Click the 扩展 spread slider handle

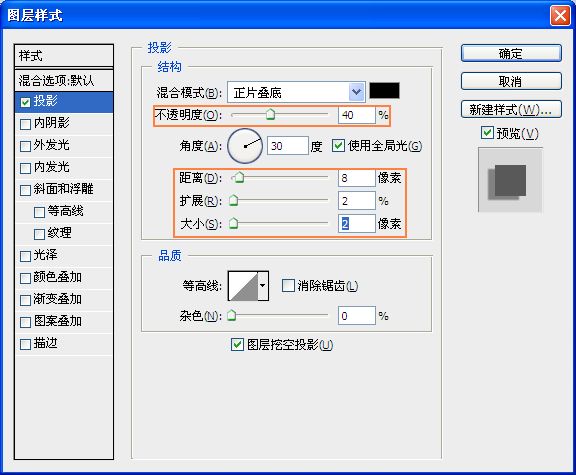[x=233, y=200]
